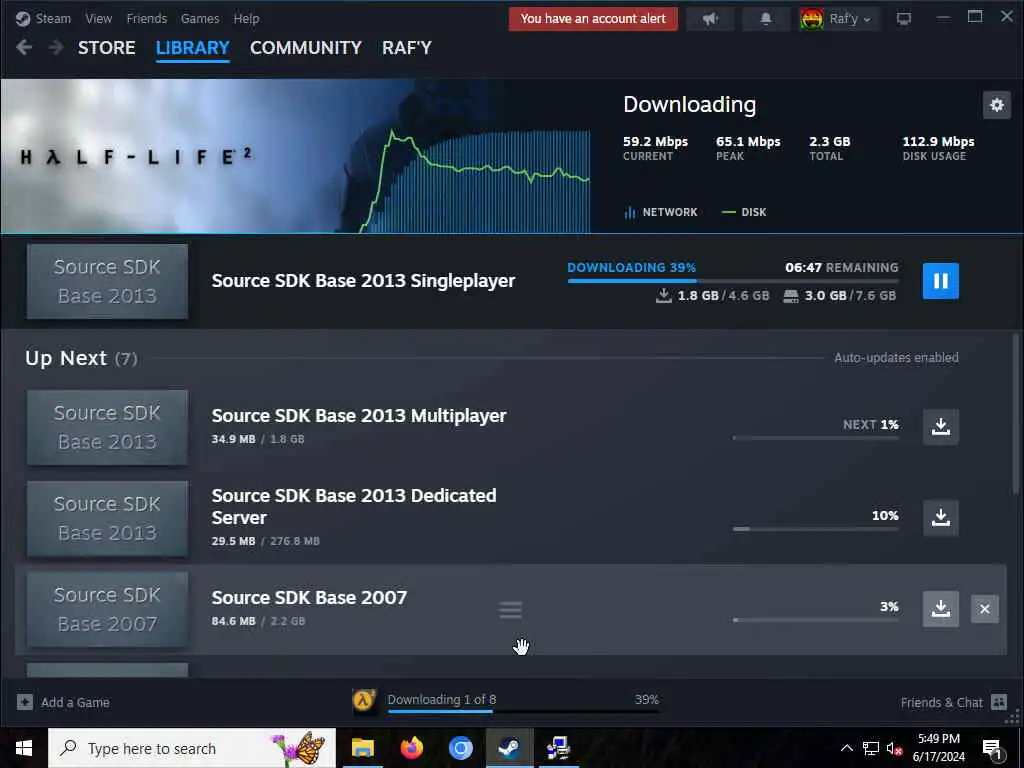Open the Raf'y account dropdown
This screenshot has width=1024, height=768.
(850, 18)
